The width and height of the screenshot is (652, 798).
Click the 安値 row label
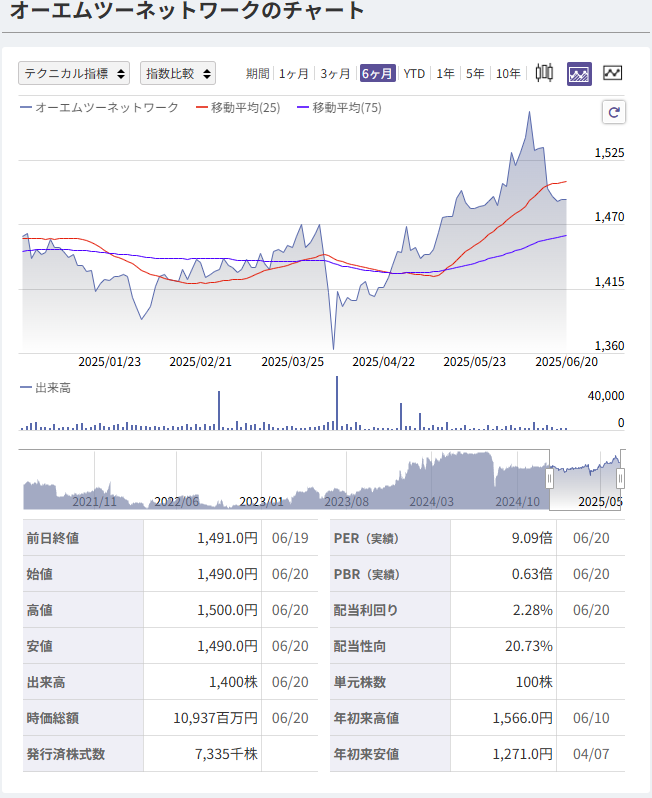coord(40,646)
